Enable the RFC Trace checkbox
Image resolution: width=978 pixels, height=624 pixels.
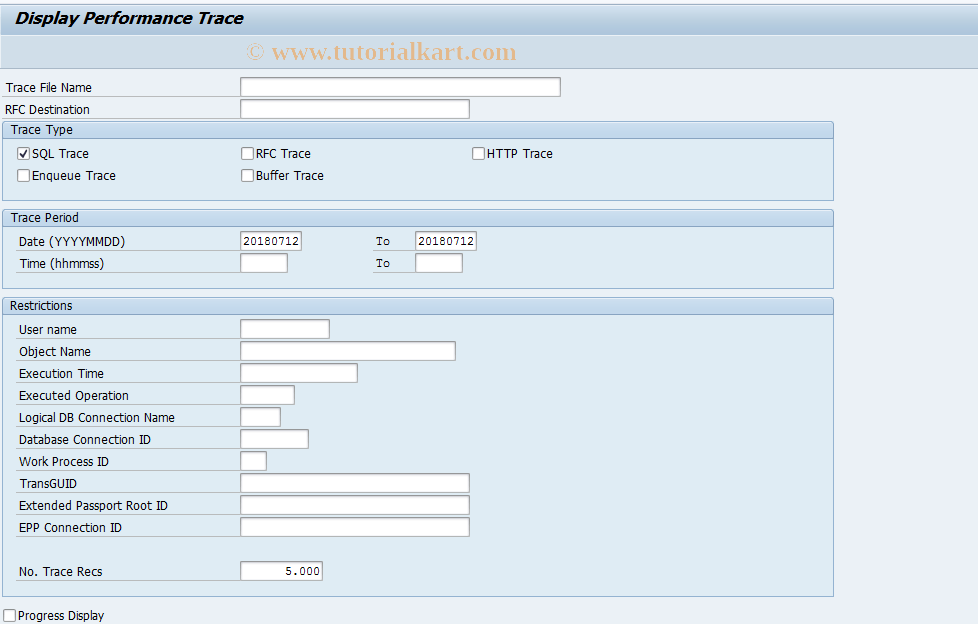tap(247, 153)
